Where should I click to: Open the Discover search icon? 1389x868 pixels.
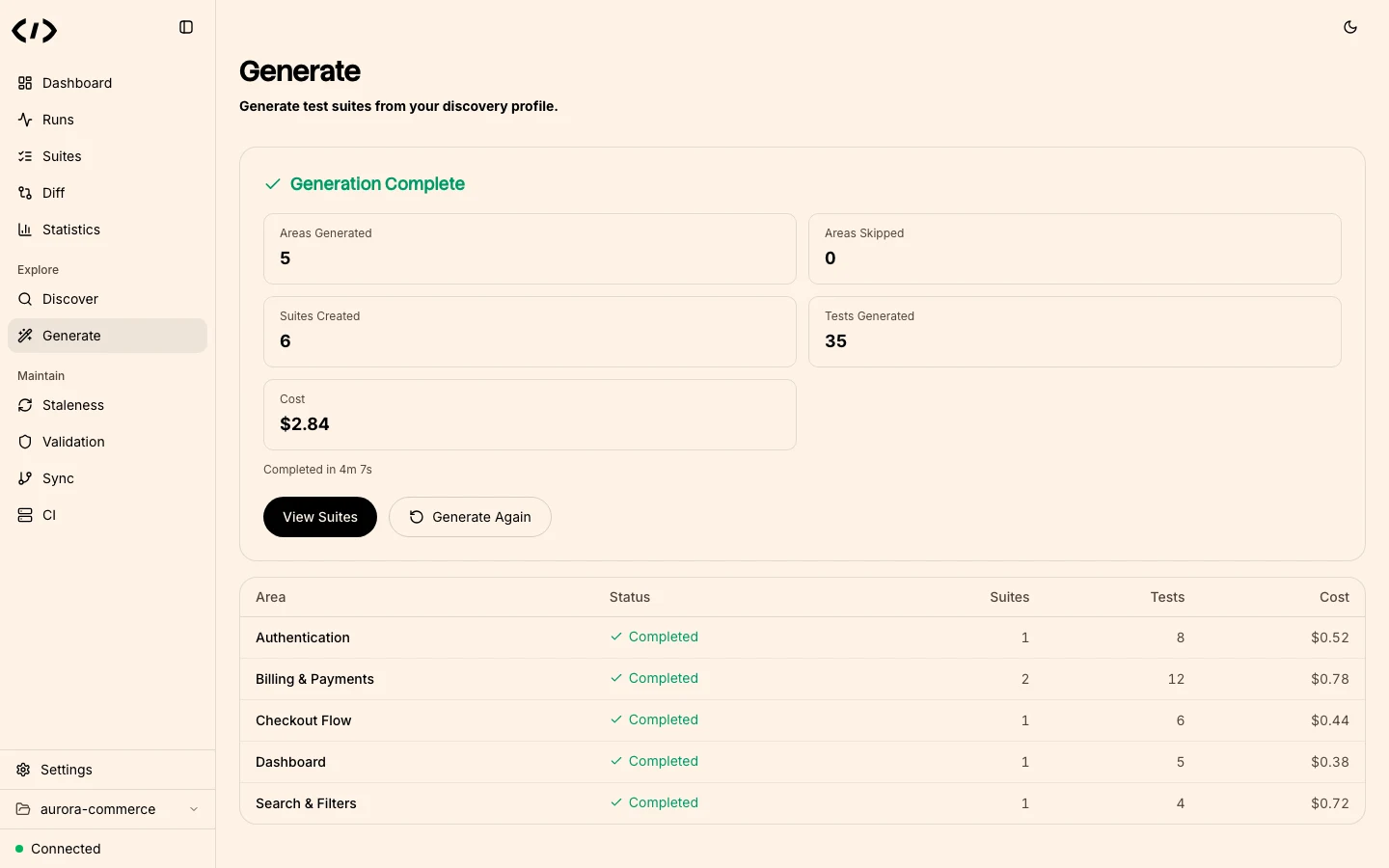click(x=25, y=299)
